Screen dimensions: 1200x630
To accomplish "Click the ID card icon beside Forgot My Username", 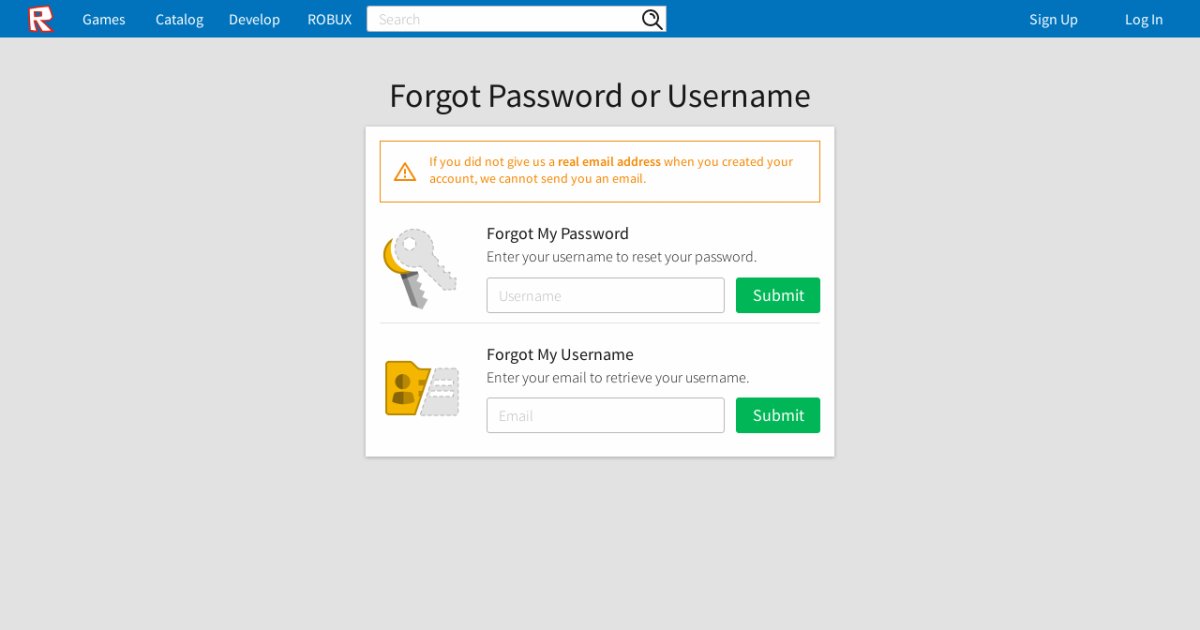I will (422, 388).
